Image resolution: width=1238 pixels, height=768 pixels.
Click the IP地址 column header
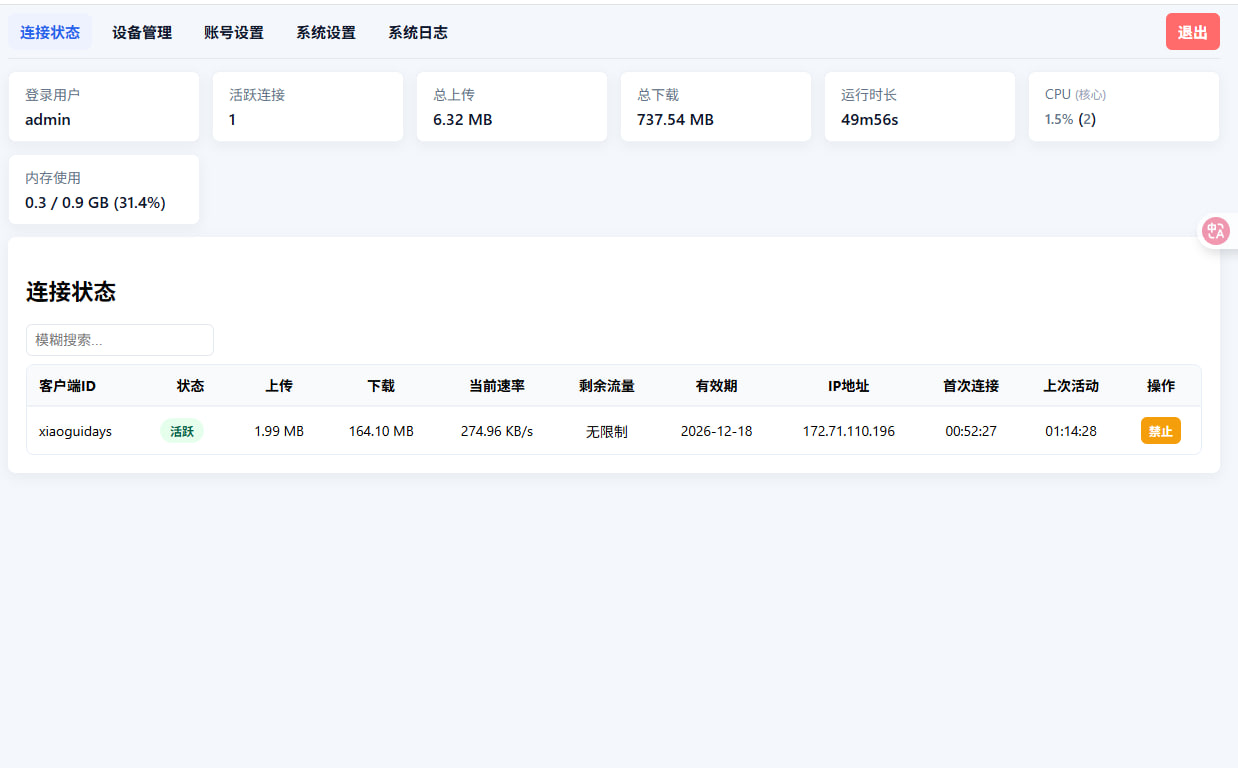(x=849, y=386)
